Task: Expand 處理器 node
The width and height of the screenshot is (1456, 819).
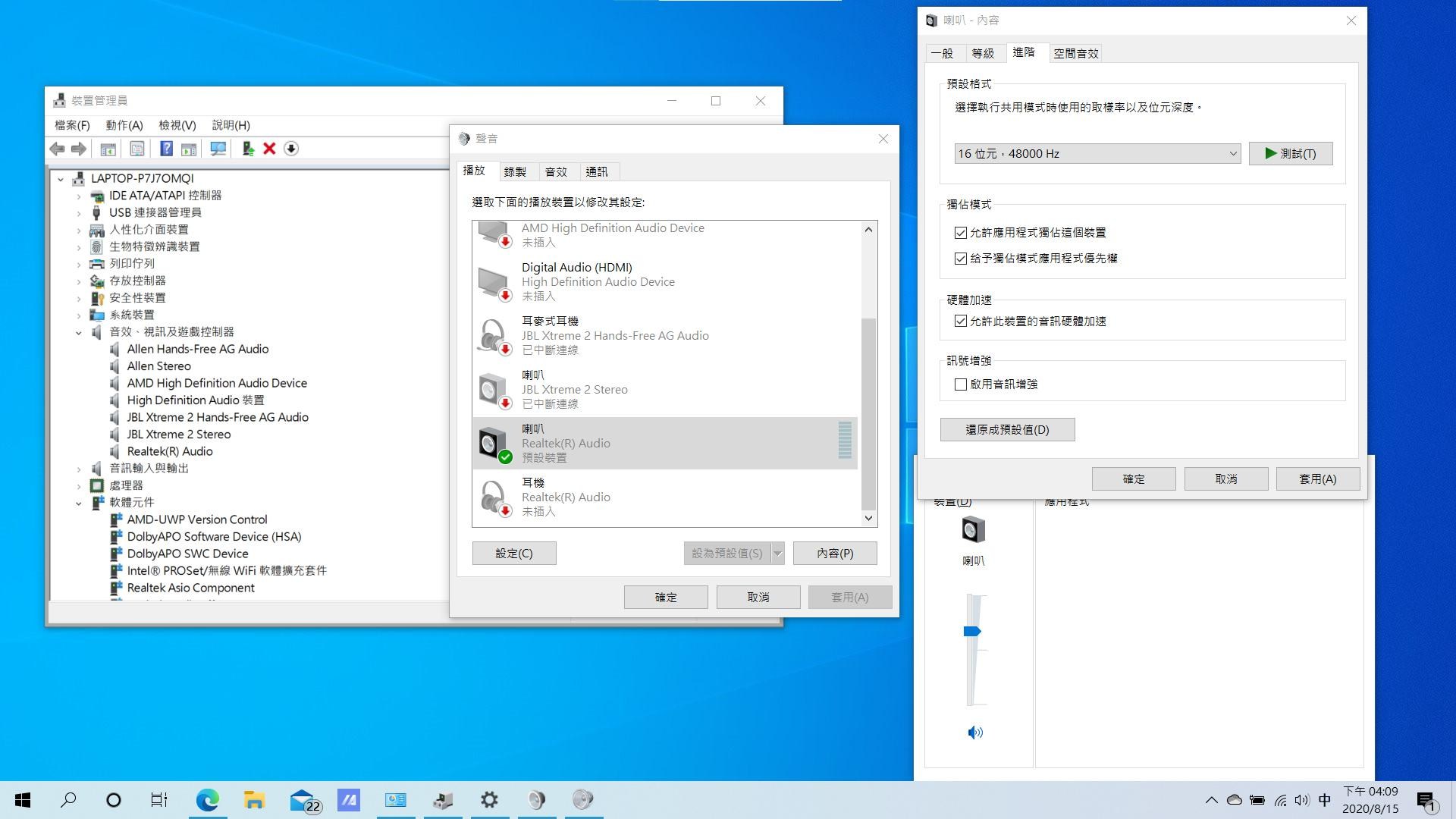Action: pyautogui.click(x=79, y=485)
